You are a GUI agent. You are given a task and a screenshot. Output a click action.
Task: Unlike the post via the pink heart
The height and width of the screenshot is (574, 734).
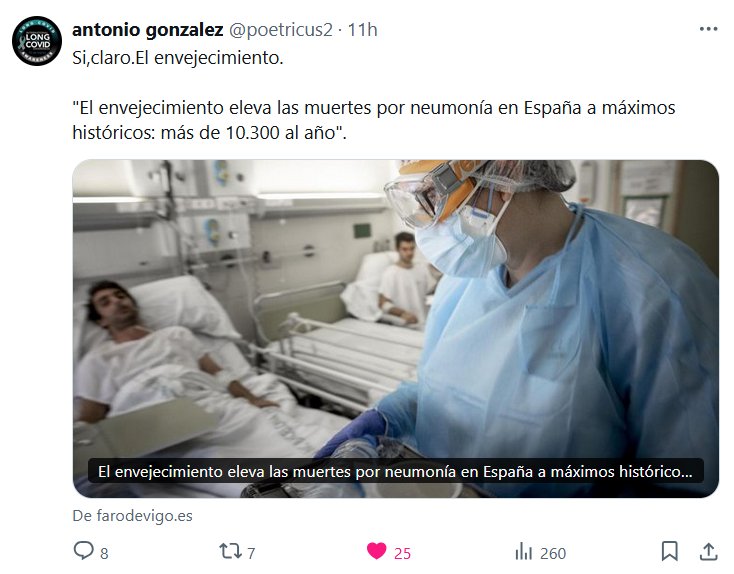[x=376, y=551]
